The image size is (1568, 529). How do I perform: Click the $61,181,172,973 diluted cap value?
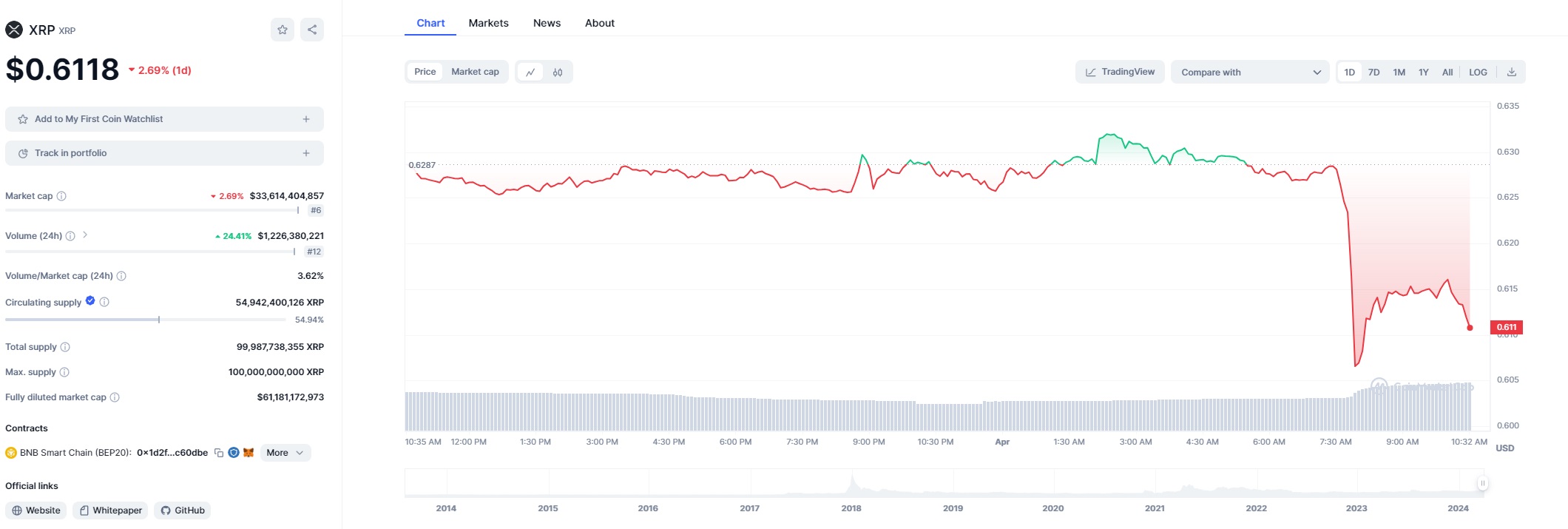(x=291, y=397)
